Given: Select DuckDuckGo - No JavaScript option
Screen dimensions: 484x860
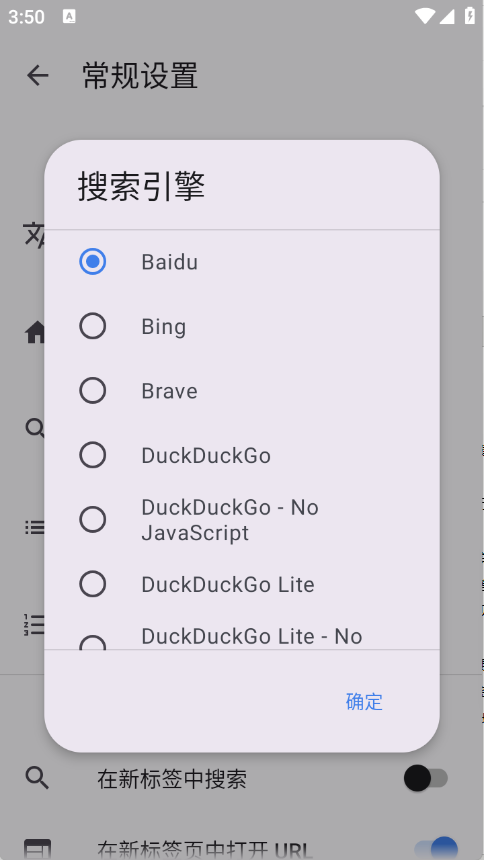Looking at the screenshot, I should click(x=93, y=520).
